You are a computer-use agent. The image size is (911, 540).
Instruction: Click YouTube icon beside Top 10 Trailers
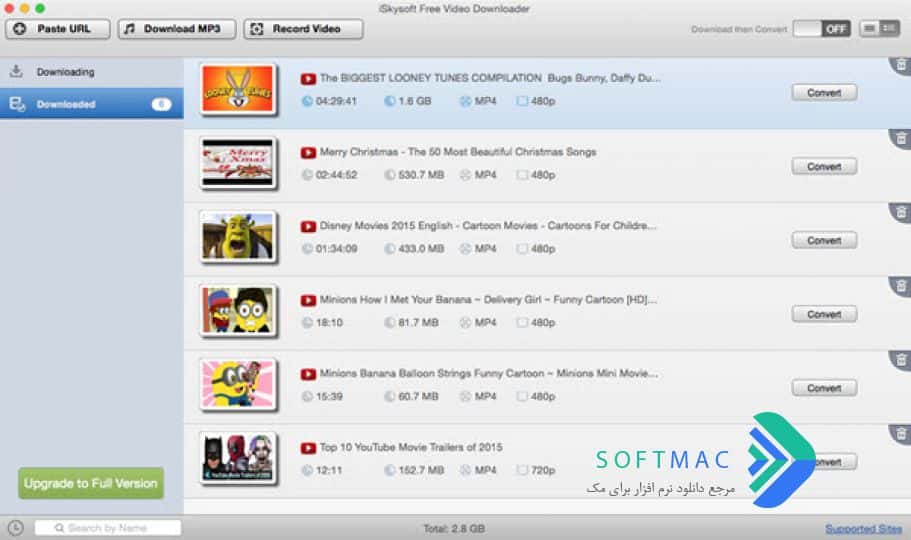pyautogui.click(x=308, y=448)
